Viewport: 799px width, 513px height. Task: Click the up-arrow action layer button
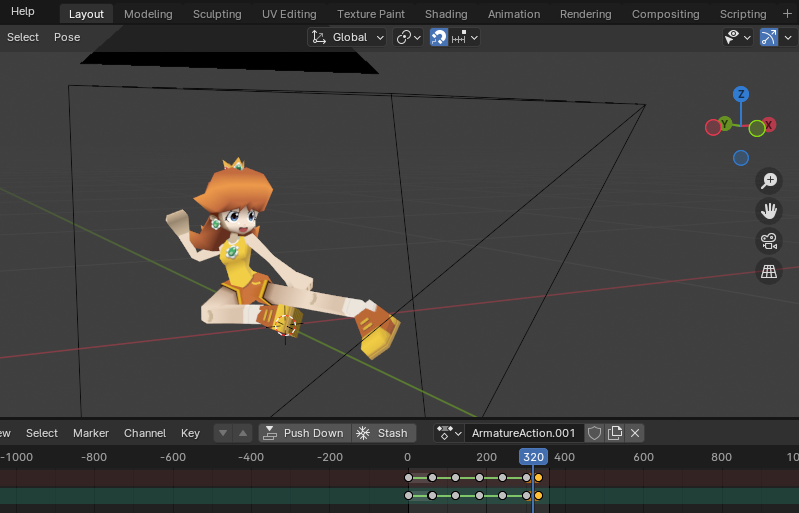pyautogui.click(x=243, y=433)
